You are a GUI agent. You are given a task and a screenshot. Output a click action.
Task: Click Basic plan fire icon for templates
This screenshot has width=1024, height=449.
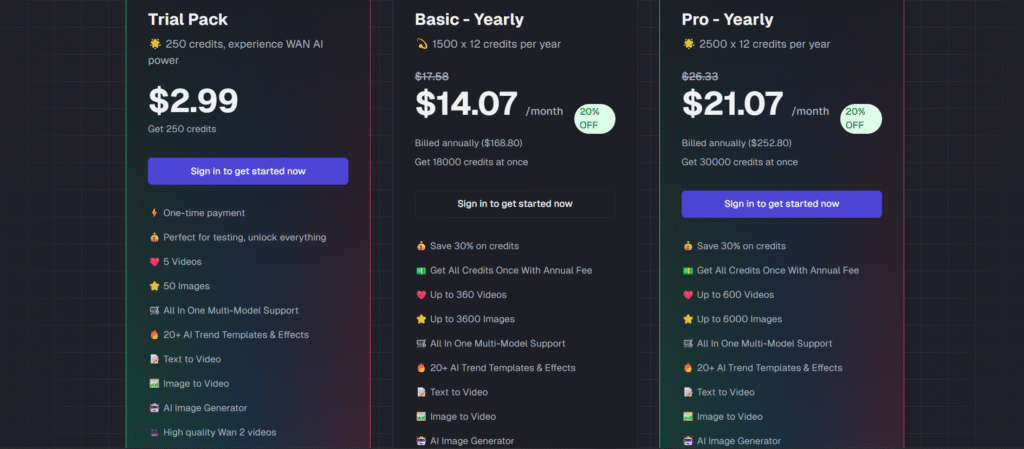coord(421,368)
